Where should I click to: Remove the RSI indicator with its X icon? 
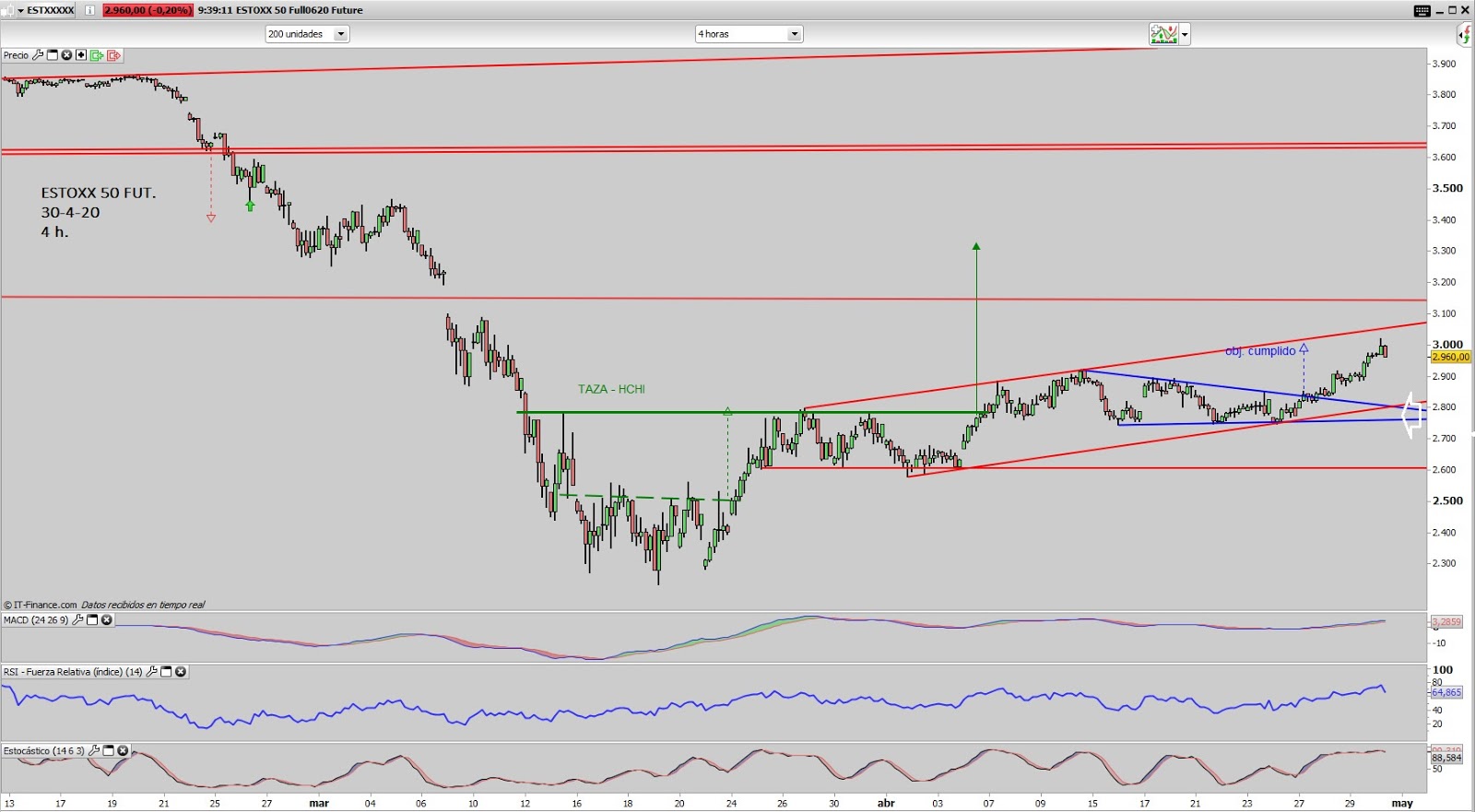click(x=181, y=672)
